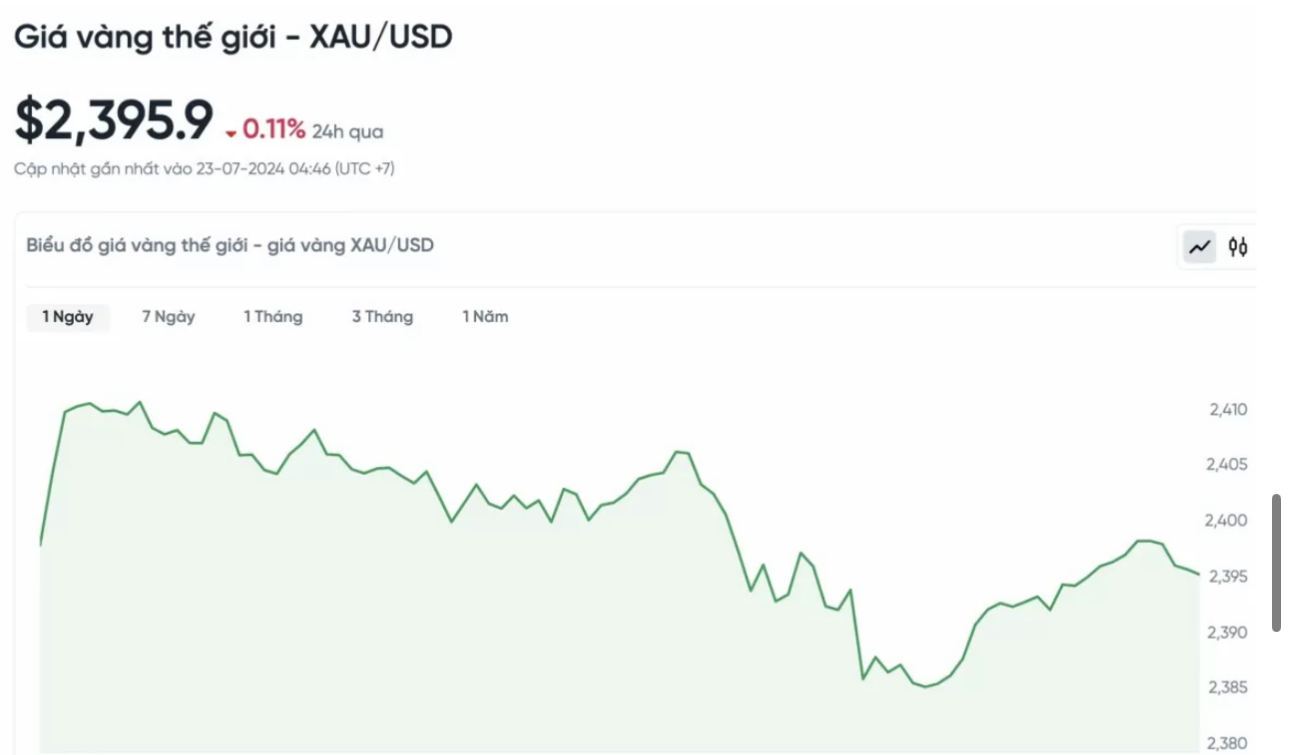Click the Giá vàng thế giới - XAU/USD heading
Image resolution: width=1290 pixels, height=755 pixels.
(x=233, y=37)
